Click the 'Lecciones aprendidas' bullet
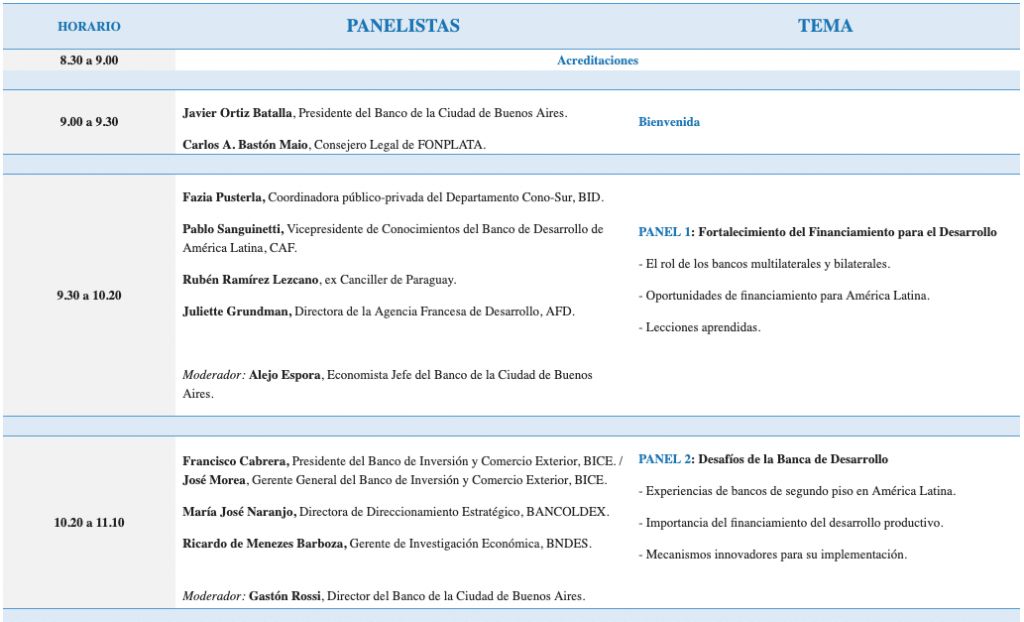Viewport: 1024px width, 622px height. tap(699, 327)
